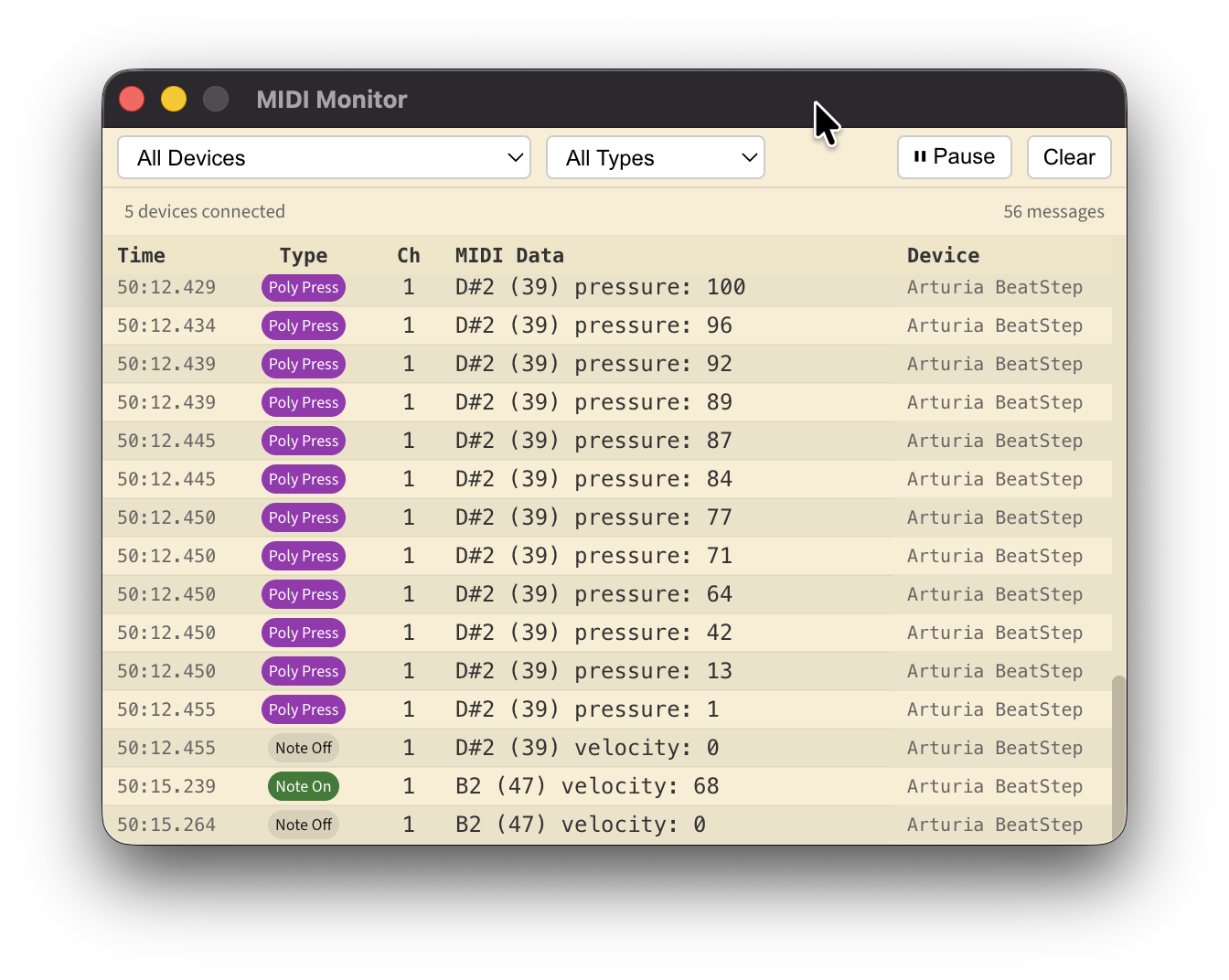
Task: Click the 56 messages counter
Action: (x=1053, y=211)
